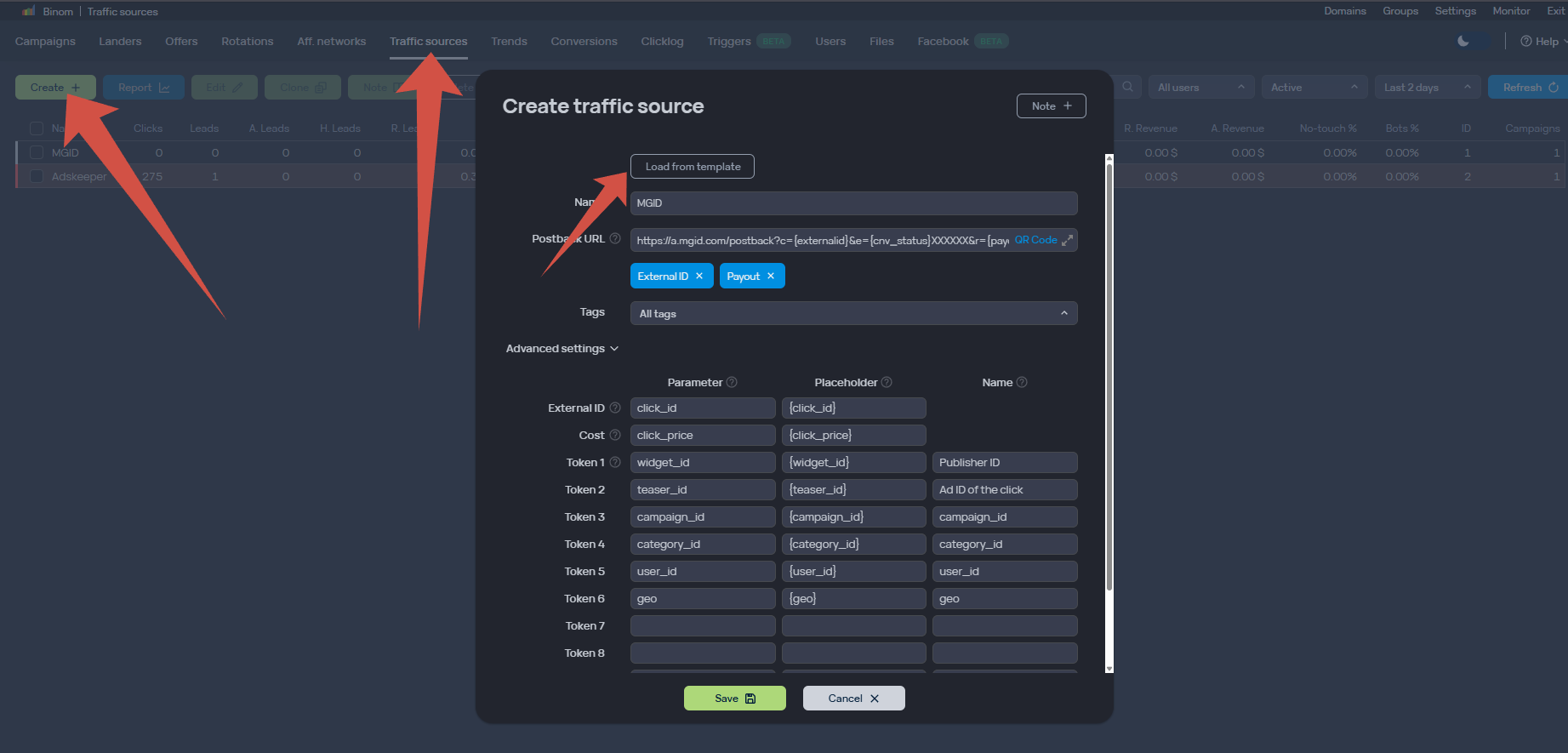Click the search magnifier icon in toolbar

[x=1127, y=87]
